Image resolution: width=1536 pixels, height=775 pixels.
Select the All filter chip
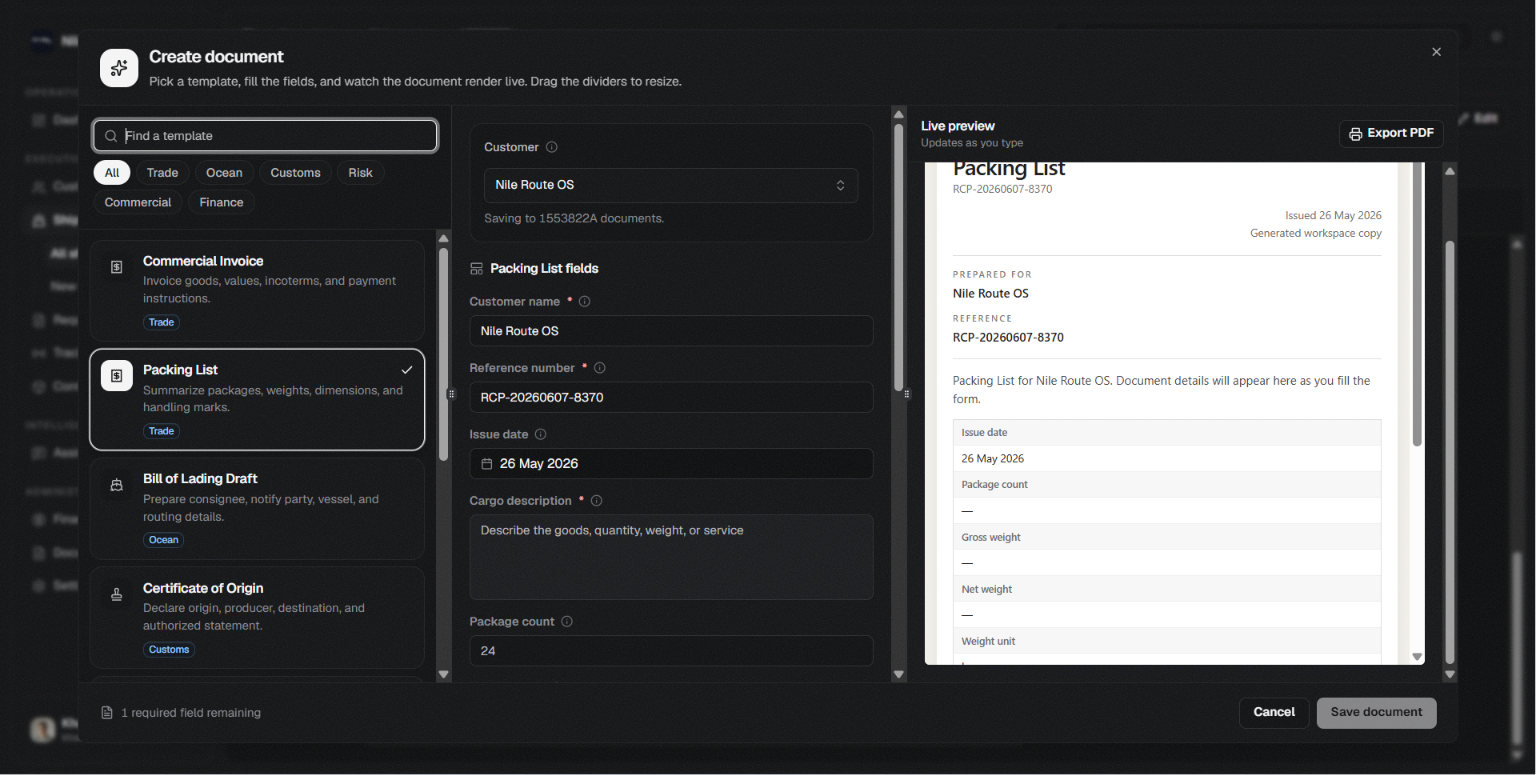click(x=112, y=173)
